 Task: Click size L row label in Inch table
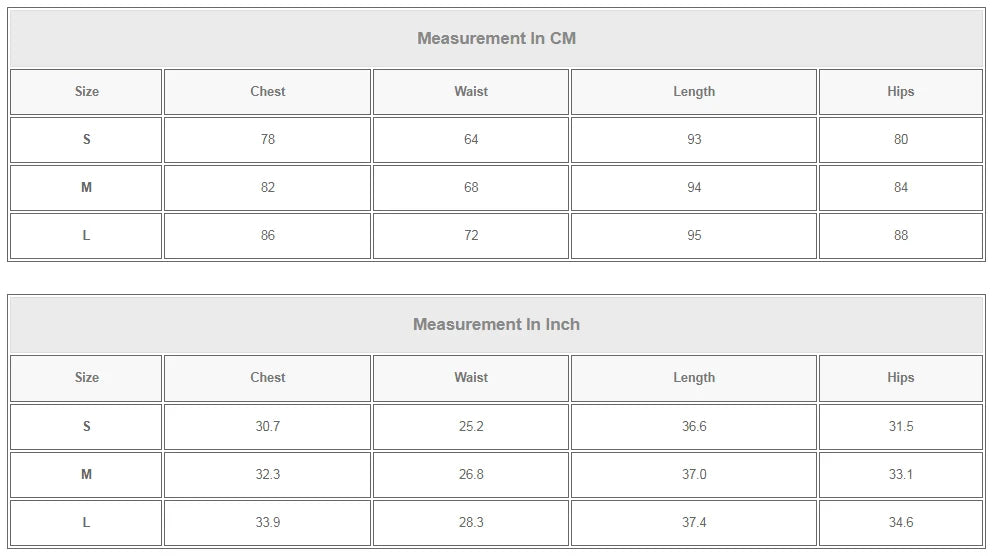[86, 523]
